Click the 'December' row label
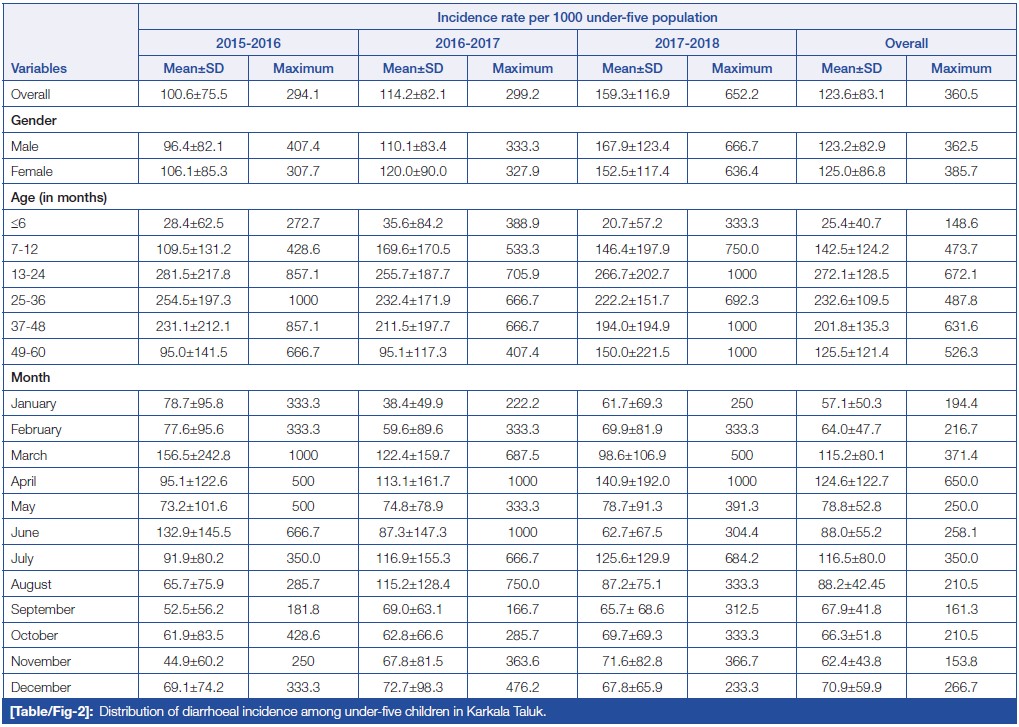The width and height of the screenshot is (1019, 727). click(x=39, y=687)
